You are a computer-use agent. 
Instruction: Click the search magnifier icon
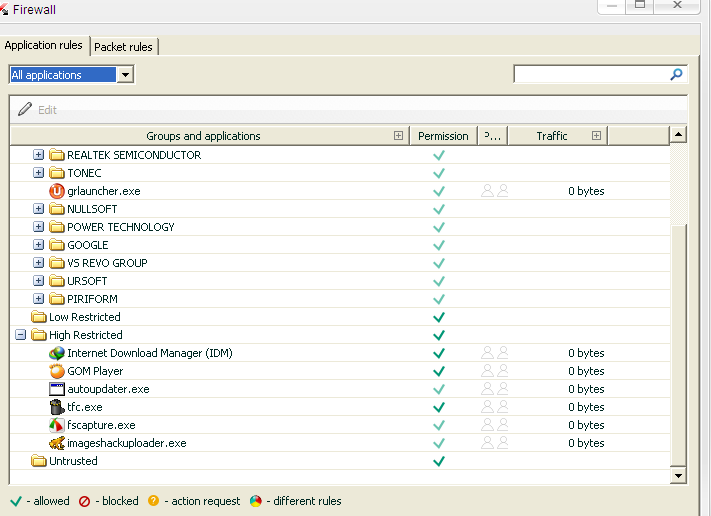point(676,74)
